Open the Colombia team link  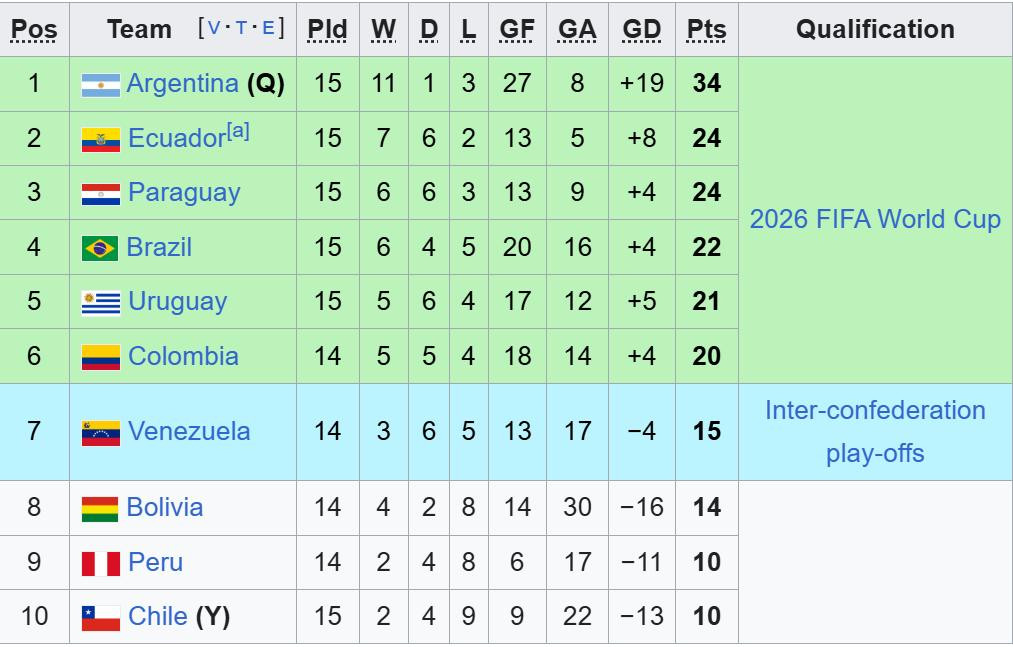tap(183, 356)
